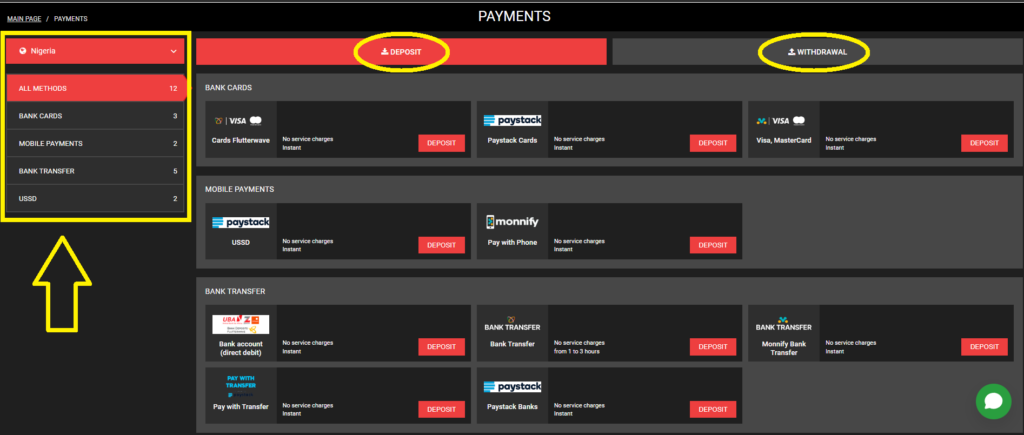Select USSD filter in sidebar
The image size is (1024, 435).
click(96, 199)
